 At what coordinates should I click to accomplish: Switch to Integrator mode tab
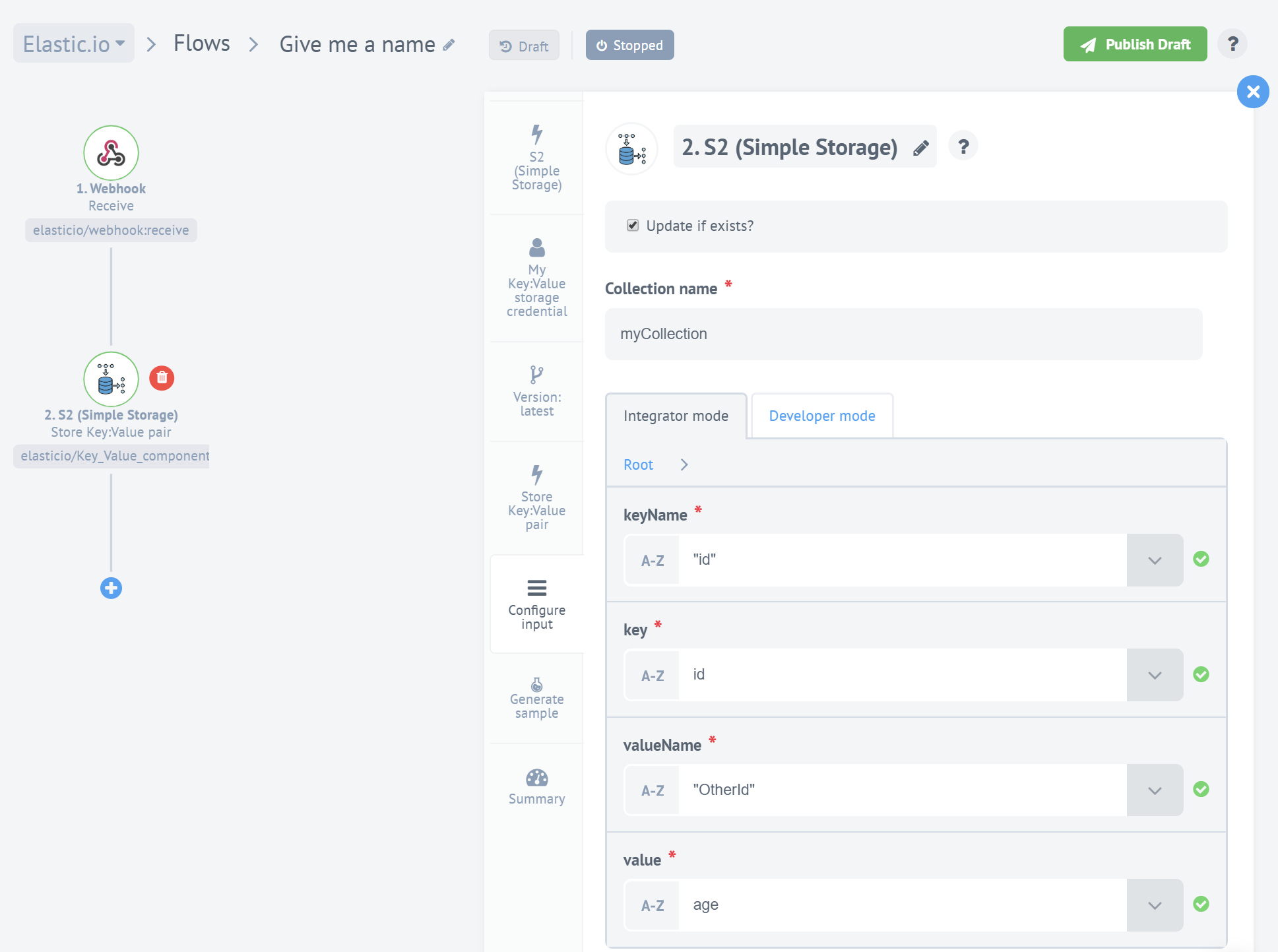tap(676, 416)
